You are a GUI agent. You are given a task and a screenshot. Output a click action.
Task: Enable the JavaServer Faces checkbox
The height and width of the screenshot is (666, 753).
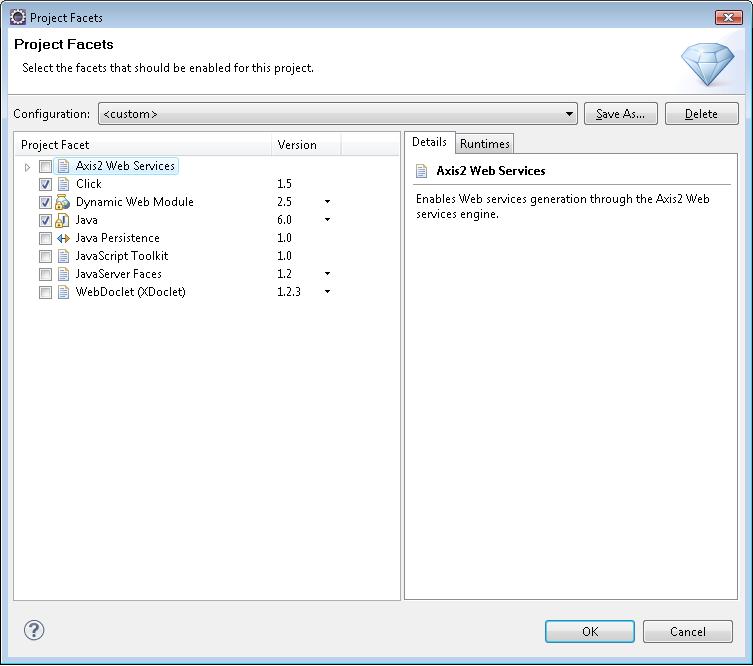pos(45,274)
